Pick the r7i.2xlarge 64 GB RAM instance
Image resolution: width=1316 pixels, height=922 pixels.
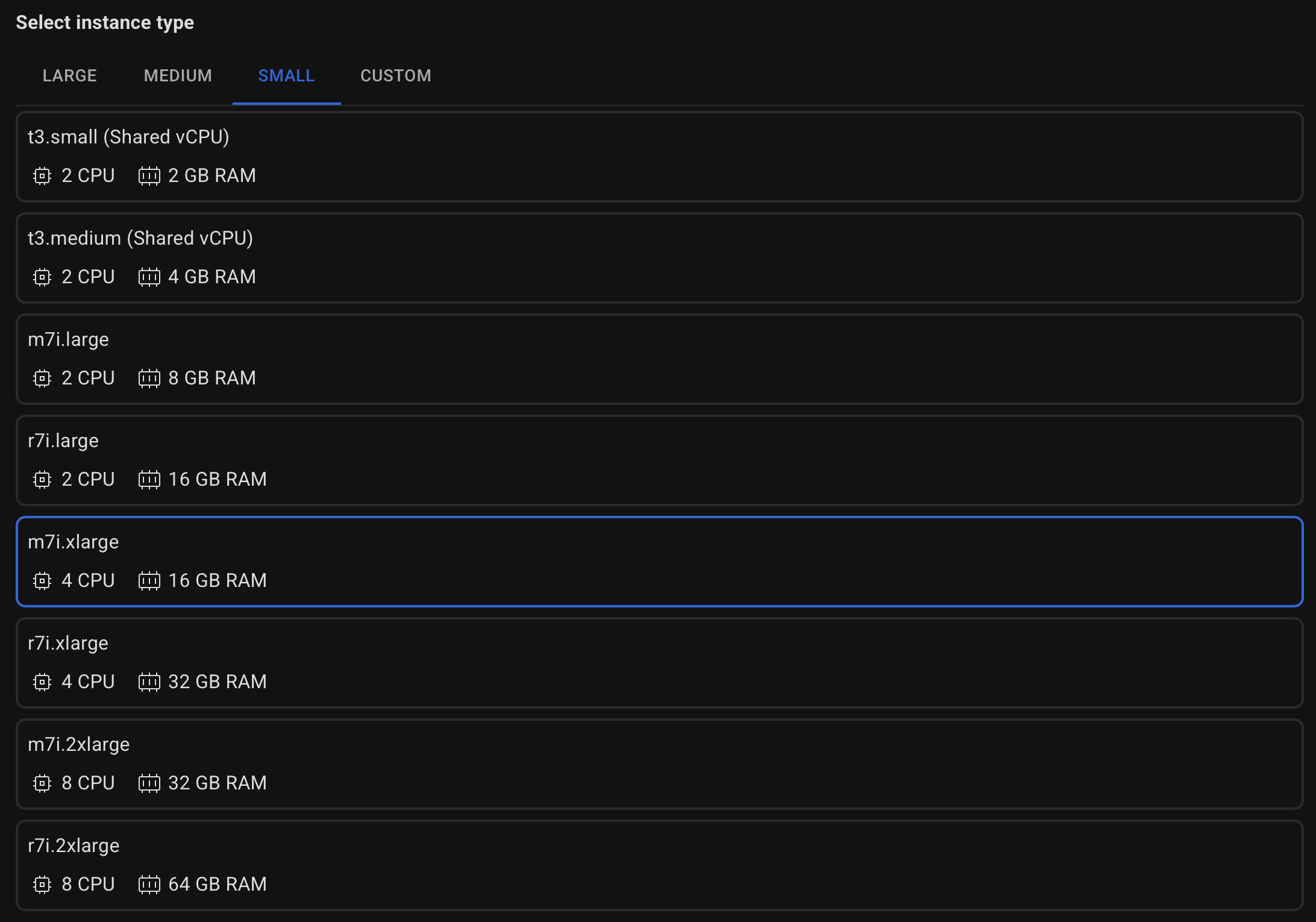(x=659, y=865)
